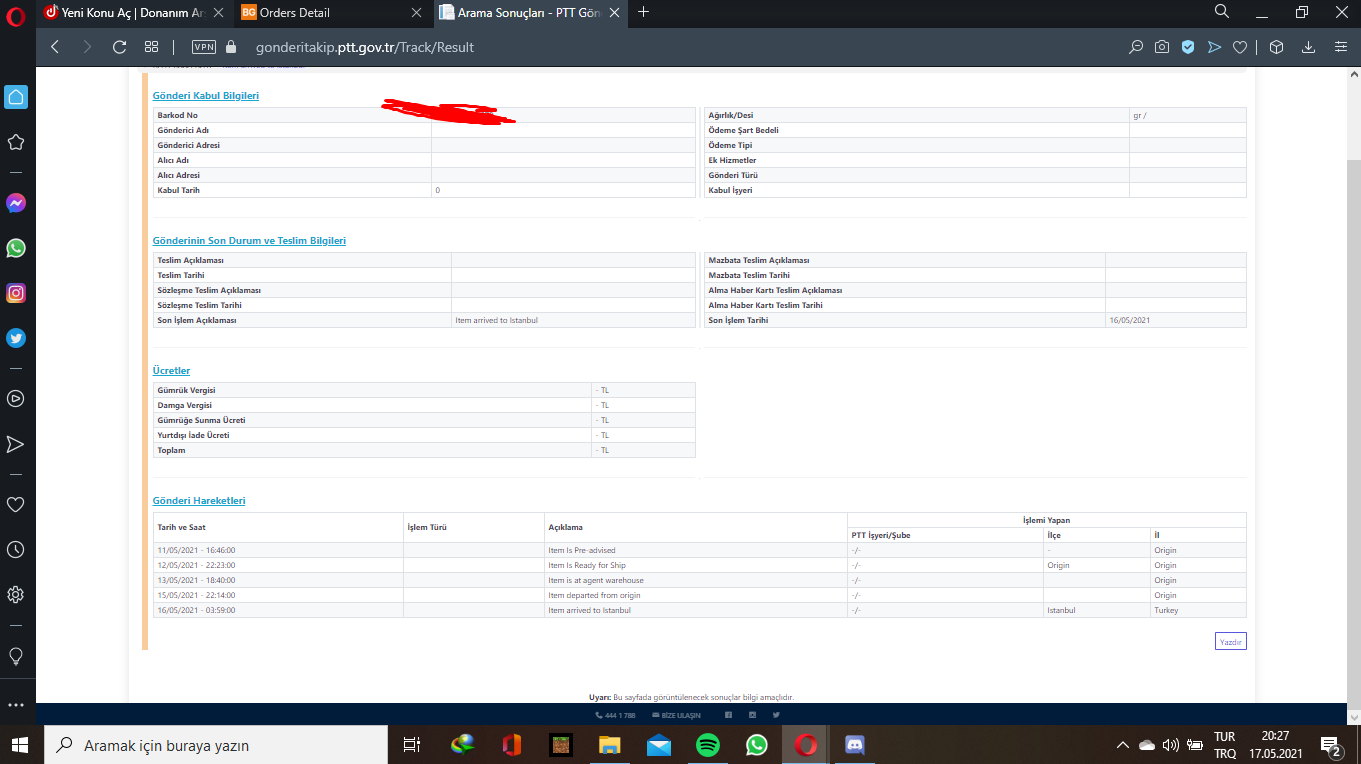
Task: Click the Gönderi Hareketleri heading link
Action: (199, 501)
